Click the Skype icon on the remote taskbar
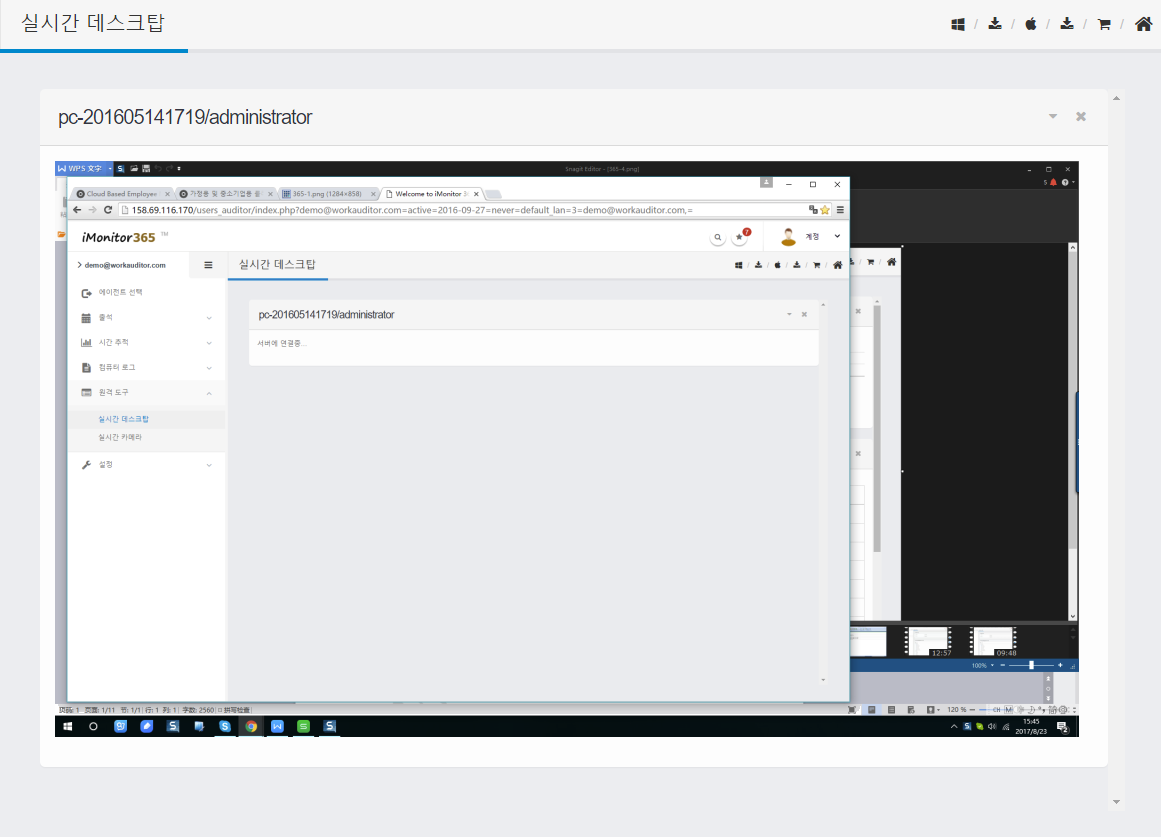The height and width of the screenshot is (837, 1161). coord(225,727)
